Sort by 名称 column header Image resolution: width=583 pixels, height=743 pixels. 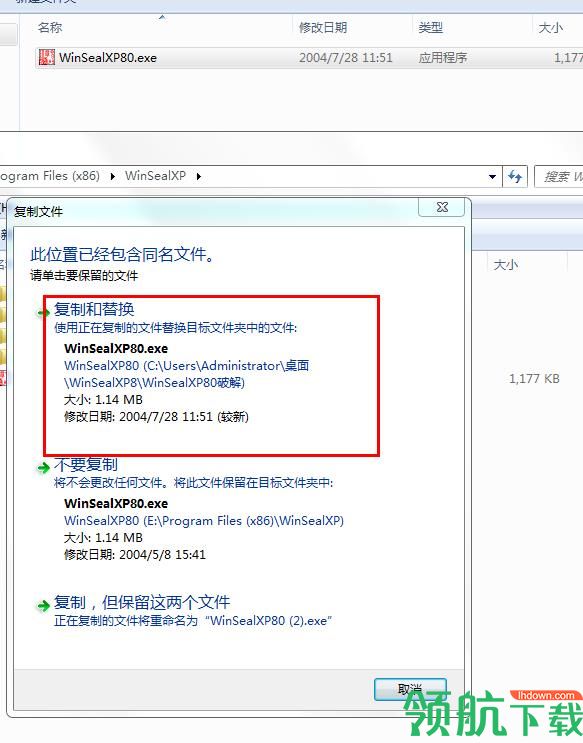point(50,27)
